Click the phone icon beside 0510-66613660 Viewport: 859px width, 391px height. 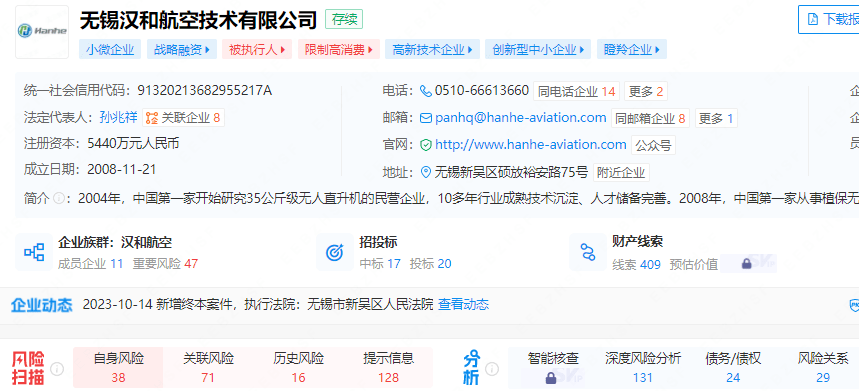[426, 91]
